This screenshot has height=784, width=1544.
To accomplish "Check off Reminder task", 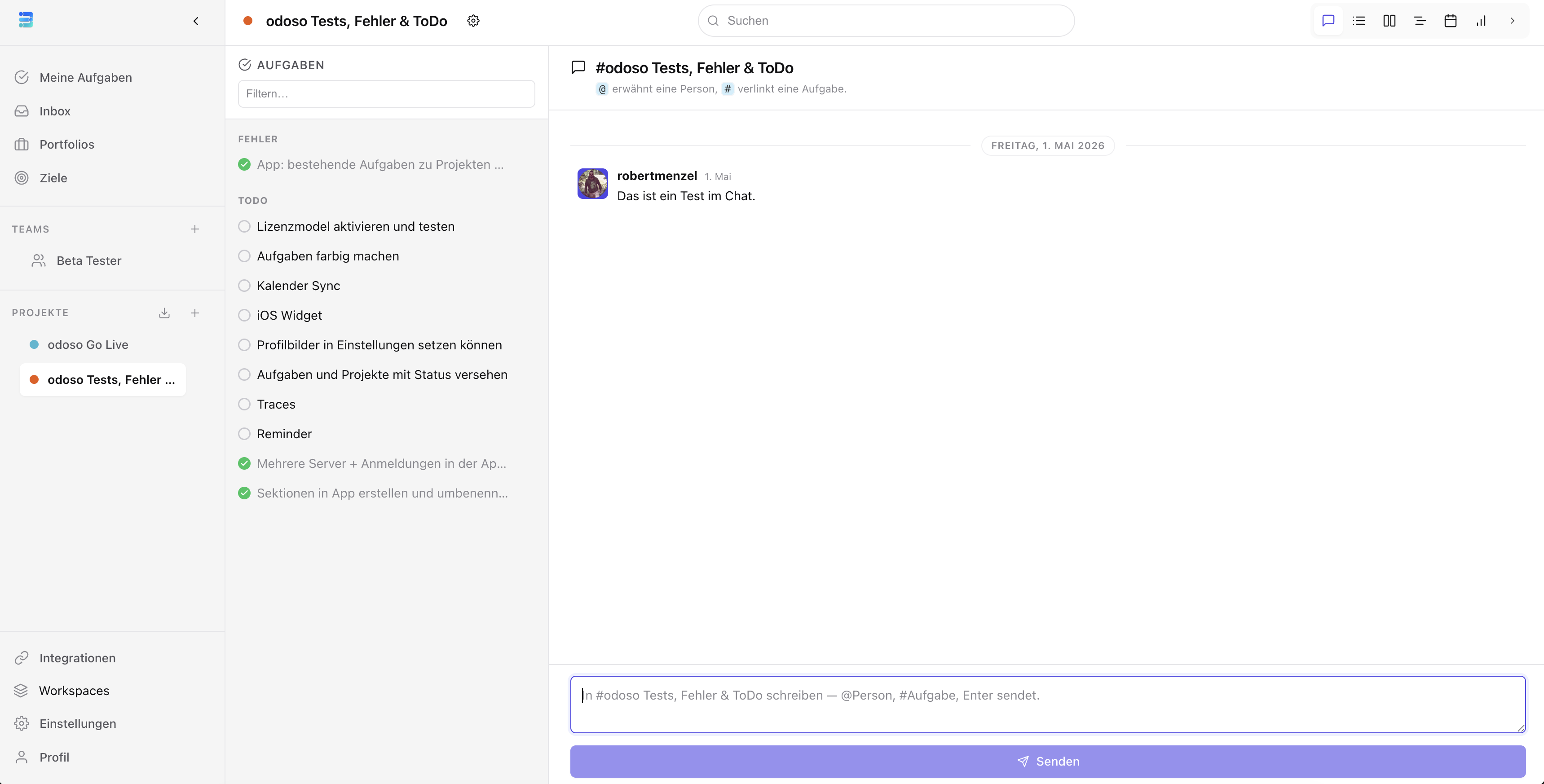I will (244, 434).
